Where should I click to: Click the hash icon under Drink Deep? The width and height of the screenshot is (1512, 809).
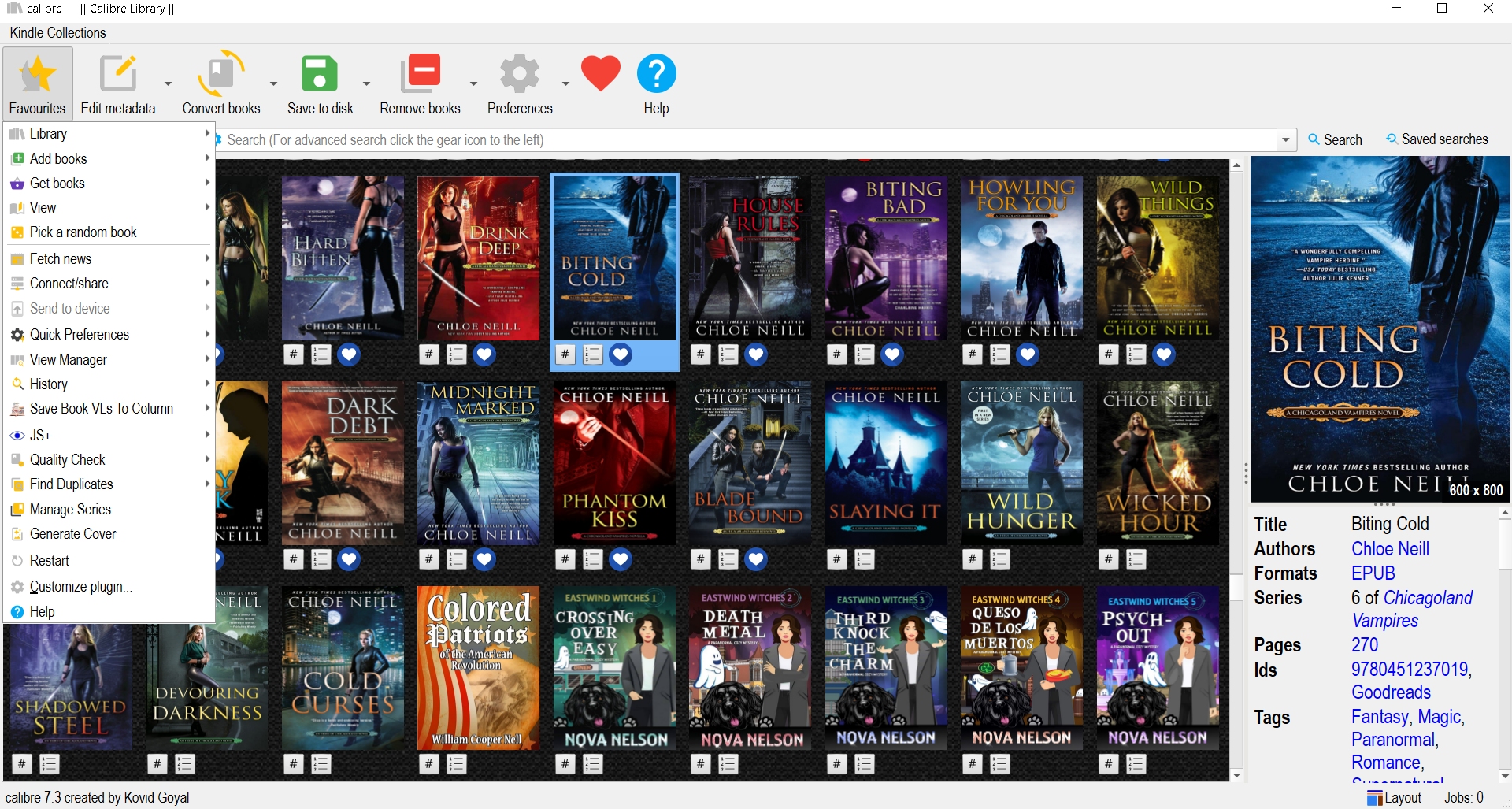(x=429, y=354)
